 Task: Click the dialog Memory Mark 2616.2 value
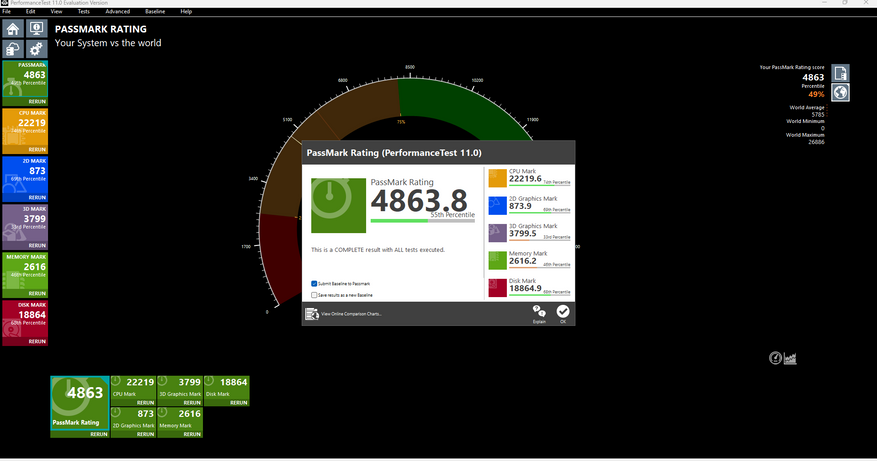click(522, 261)
